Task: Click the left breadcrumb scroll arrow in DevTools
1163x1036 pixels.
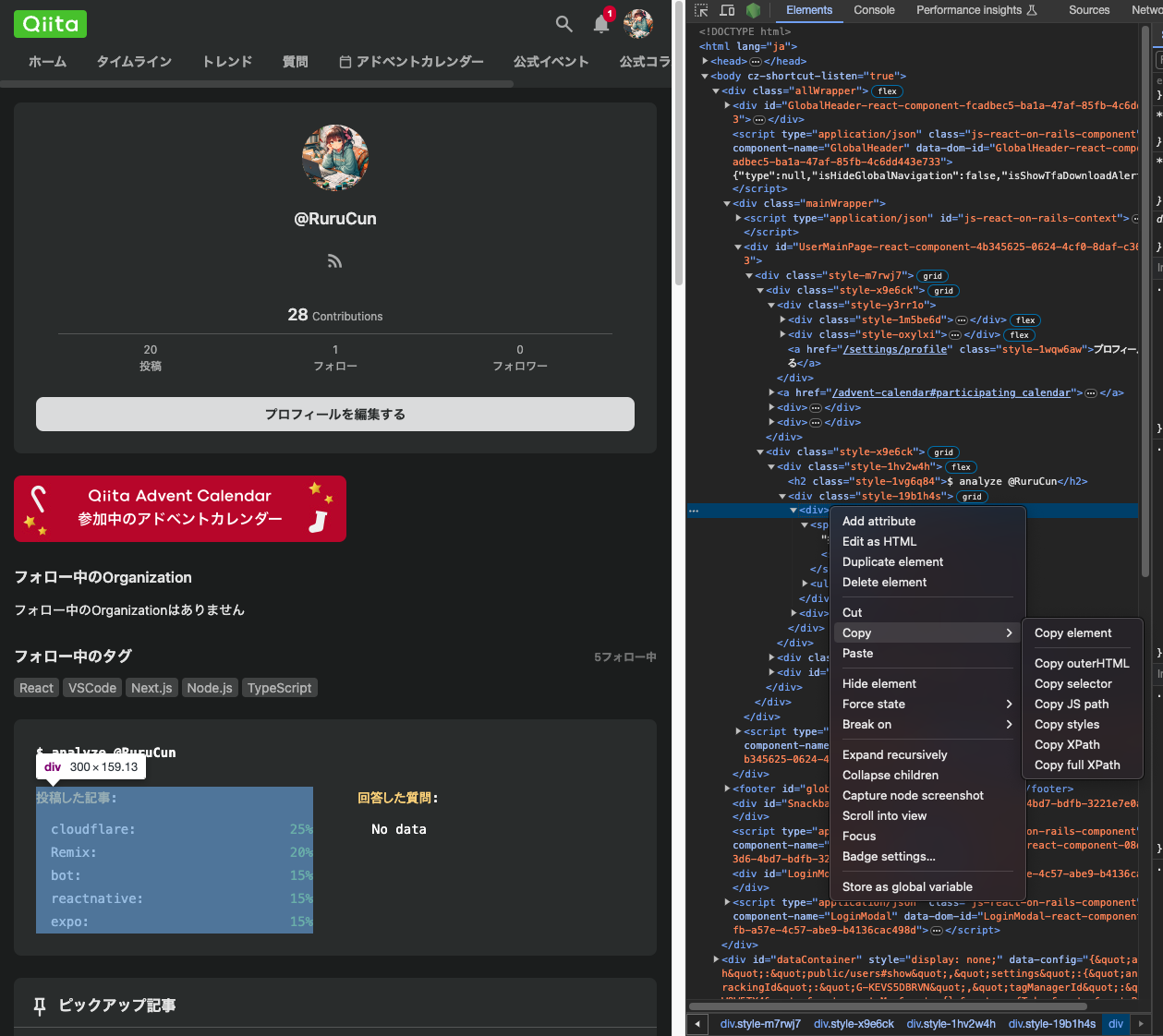Action: [x=697, y=1024]
